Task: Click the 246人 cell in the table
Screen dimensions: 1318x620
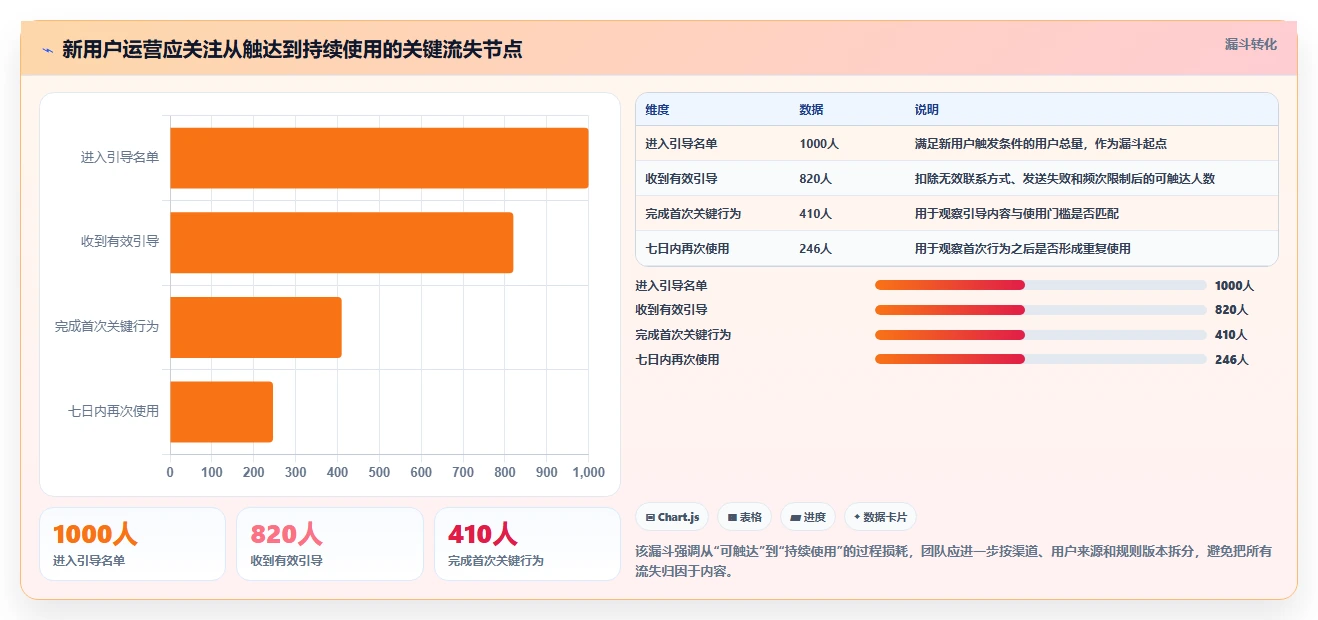Action: click(x=815, y=249)
